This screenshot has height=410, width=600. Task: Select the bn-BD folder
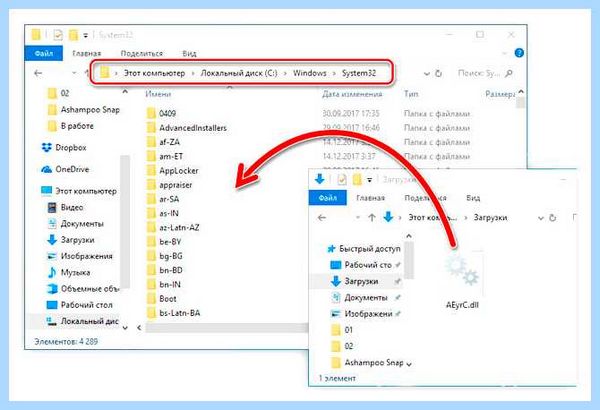(x=165, y=270)
